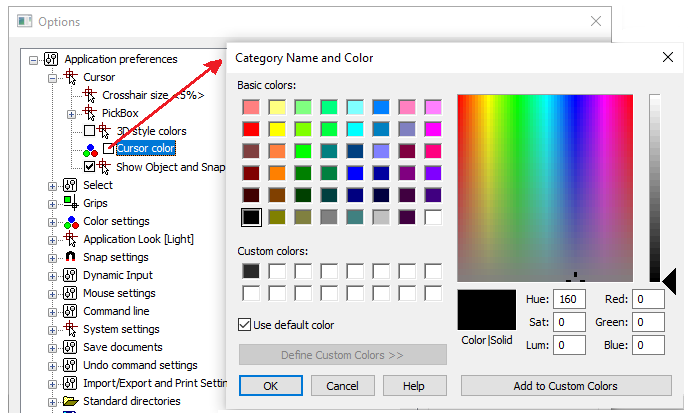
Task: Pick the yellow basic color swatch
Action: pos(277,129)
